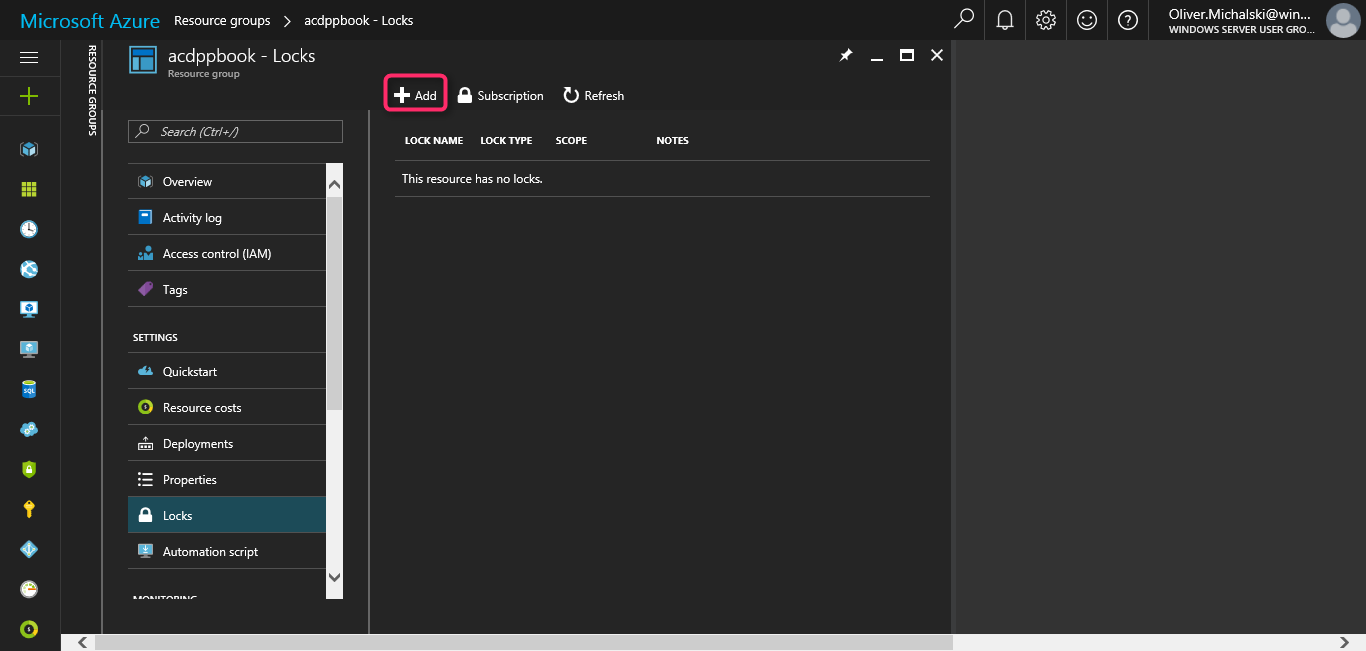Click the horizontal scrollbar left arrow

[x=82, y=642]
